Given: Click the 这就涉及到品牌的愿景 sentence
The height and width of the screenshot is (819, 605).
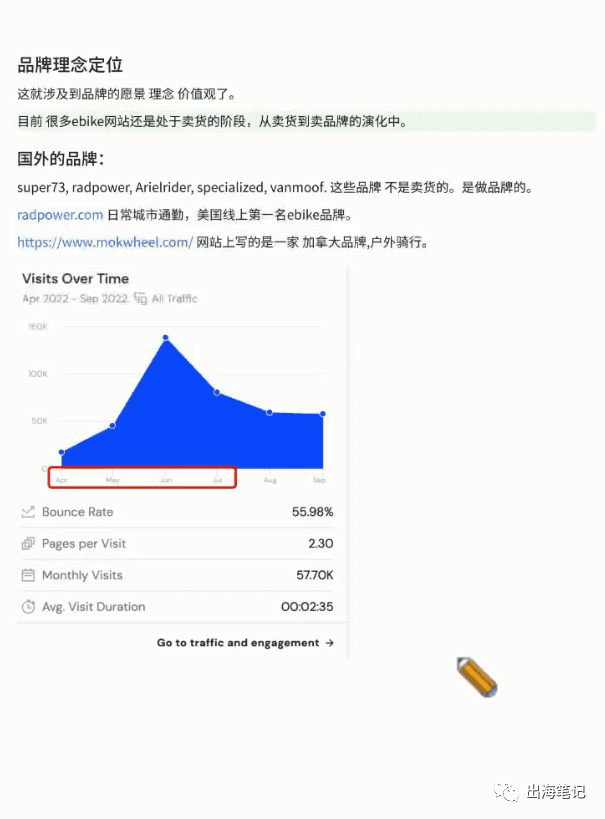Looking at the screenshot, I should point(126,94).
